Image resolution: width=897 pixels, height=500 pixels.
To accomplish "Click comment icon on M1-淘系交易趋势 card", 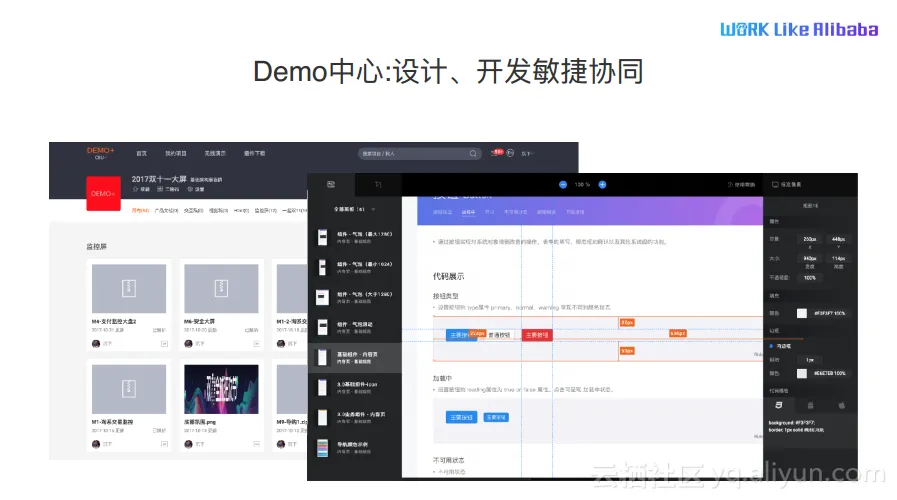I will coord(164,444).
